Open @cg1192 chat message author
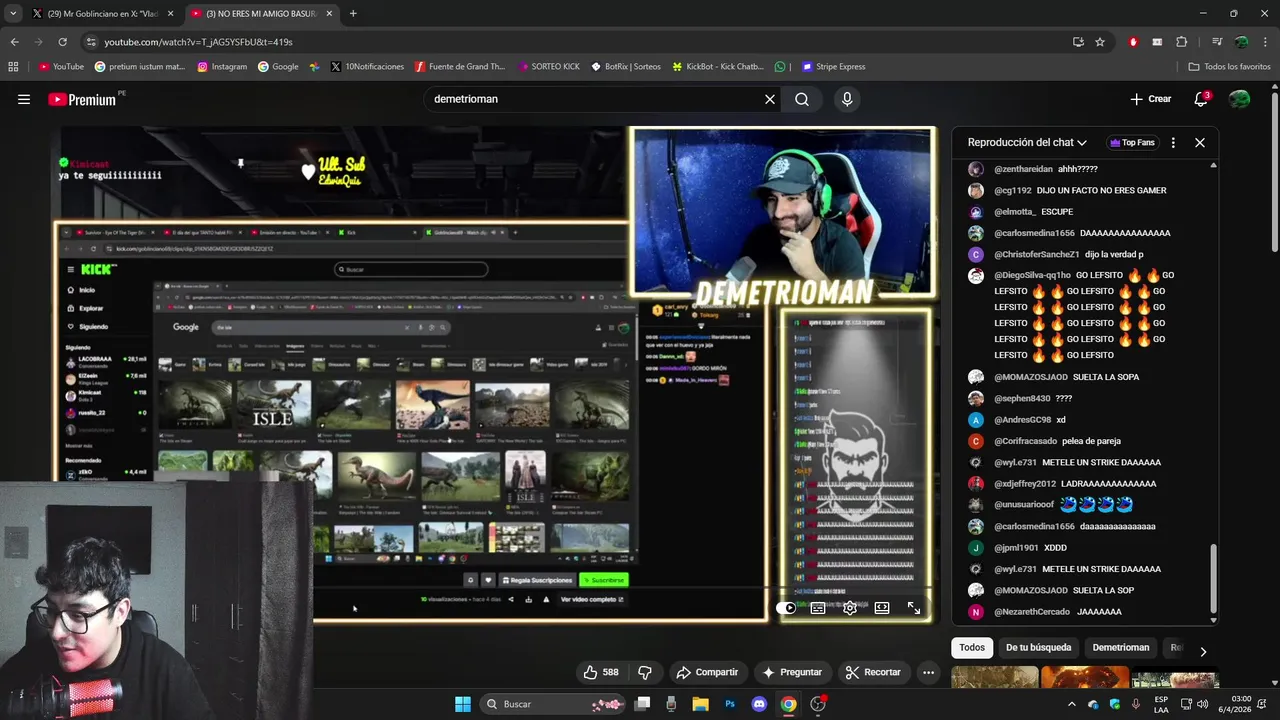Image resolution: width=1280 pixels, height=720 pixels. pyautogui.click(x=1012, y=190)
